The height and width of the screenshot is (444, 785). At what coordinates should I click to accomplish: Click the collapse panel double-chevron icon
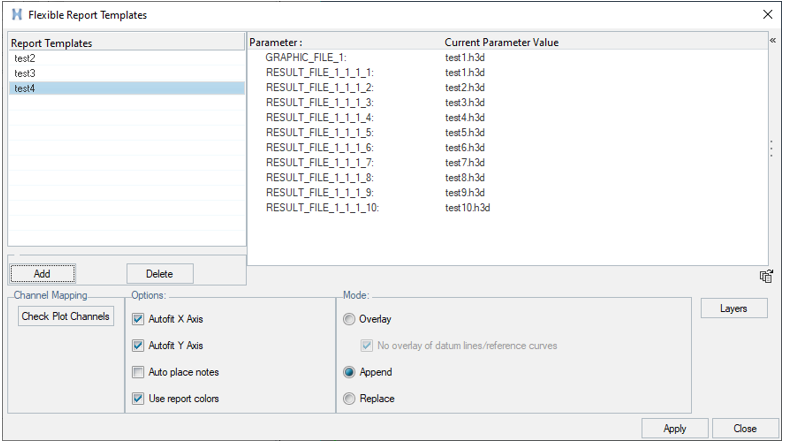[772, 41]
